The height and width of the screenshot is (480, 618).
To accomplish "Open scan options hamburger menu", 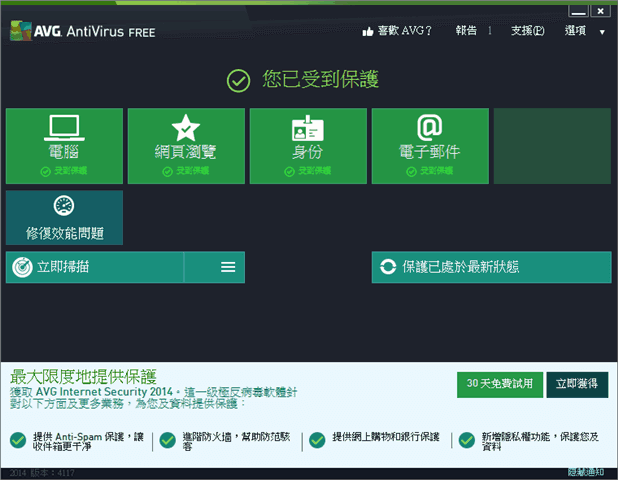I will tap(228, 267).
